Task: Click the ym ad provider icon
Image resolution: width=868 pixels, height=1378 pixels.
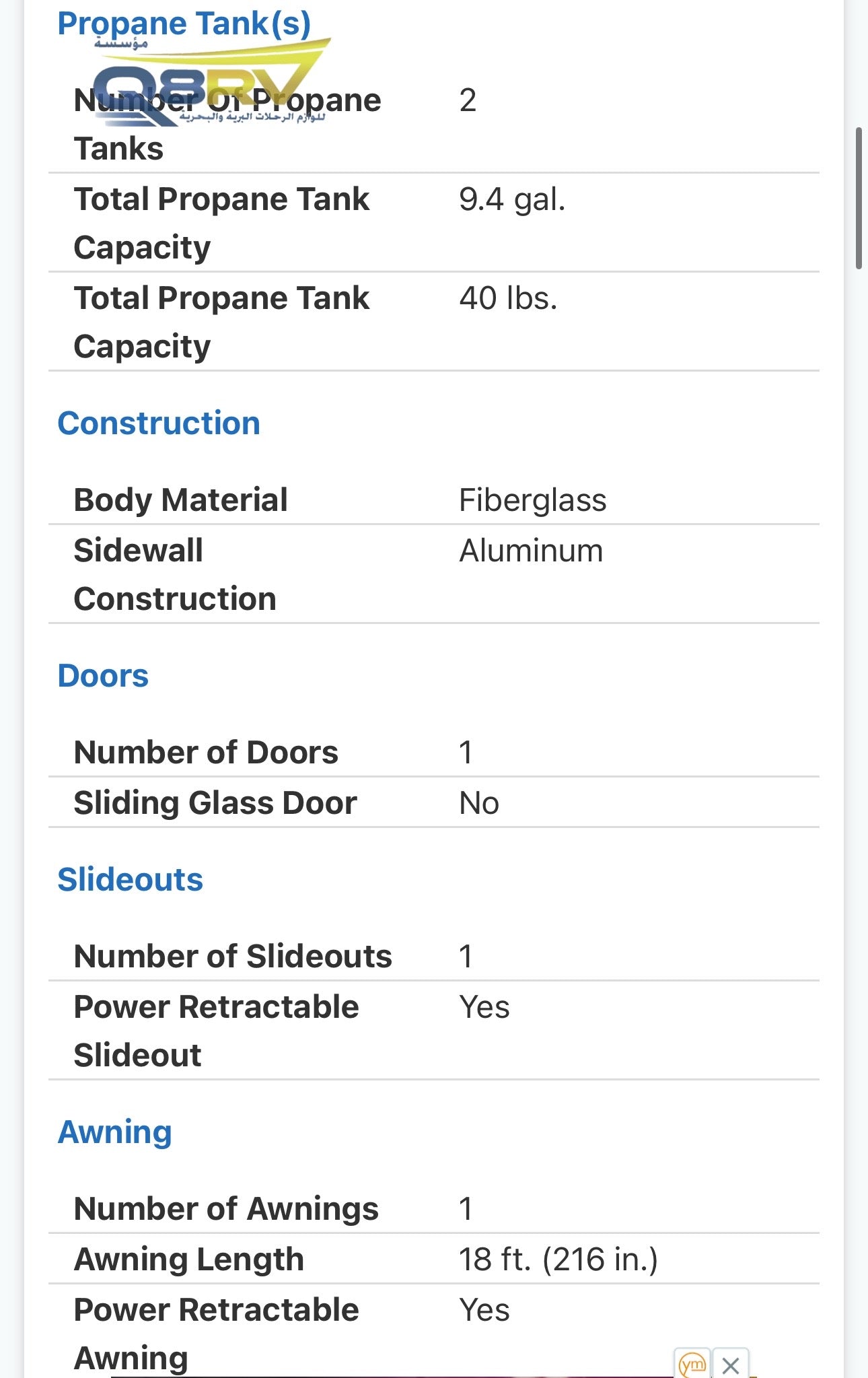Action: click(692, 1365)
